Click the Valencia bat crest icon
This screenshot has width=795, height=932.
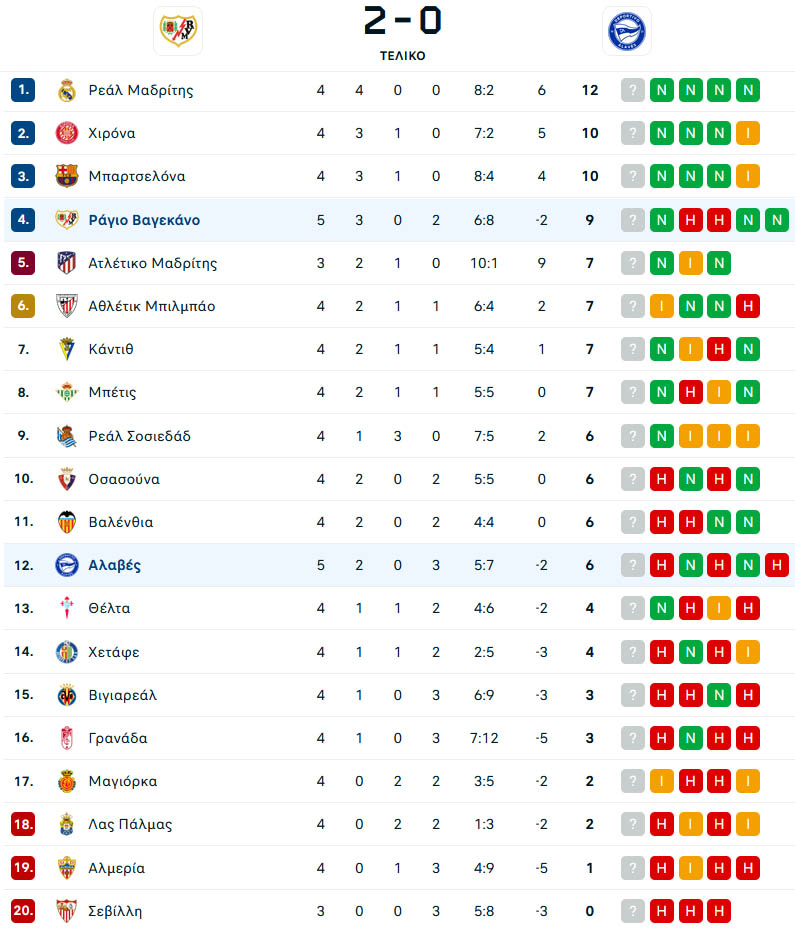pos(67,522)
